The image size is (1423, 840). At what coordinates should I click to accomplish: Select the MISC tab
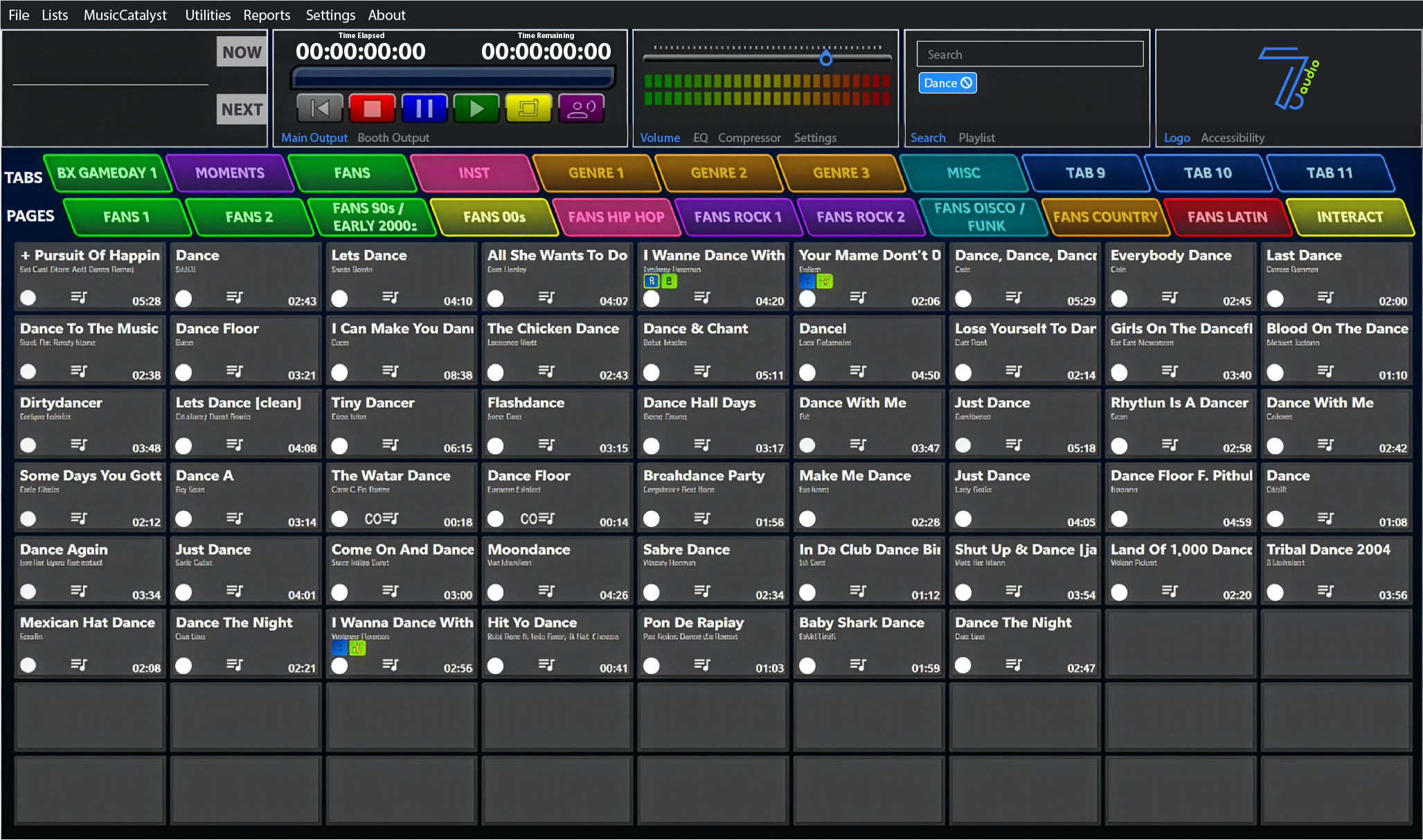click(x=963, y=173)
